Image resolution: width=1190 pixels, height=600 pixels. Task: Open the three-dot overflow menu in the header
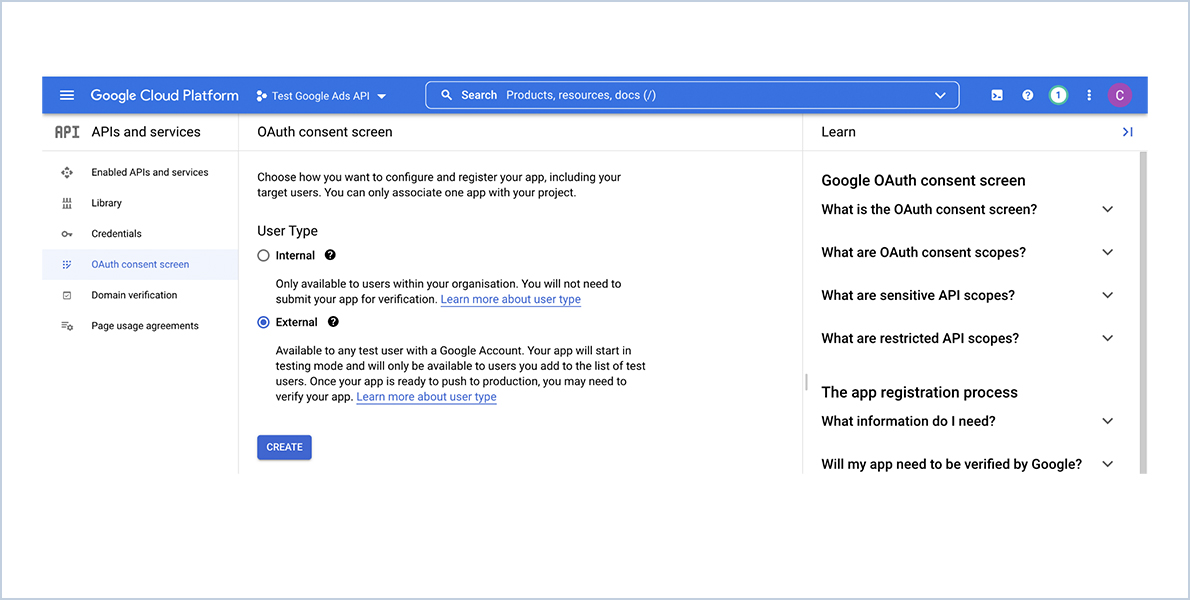click(x=1089, y=95)
